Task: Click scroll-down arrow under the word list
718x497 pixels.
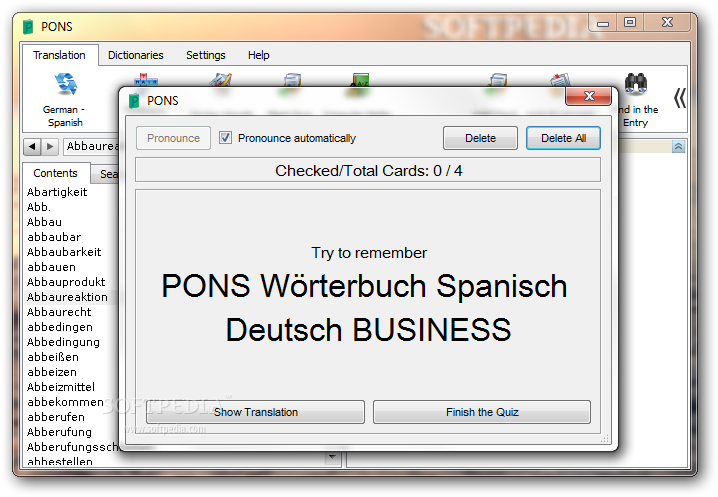Action: (x=332, y=457)
